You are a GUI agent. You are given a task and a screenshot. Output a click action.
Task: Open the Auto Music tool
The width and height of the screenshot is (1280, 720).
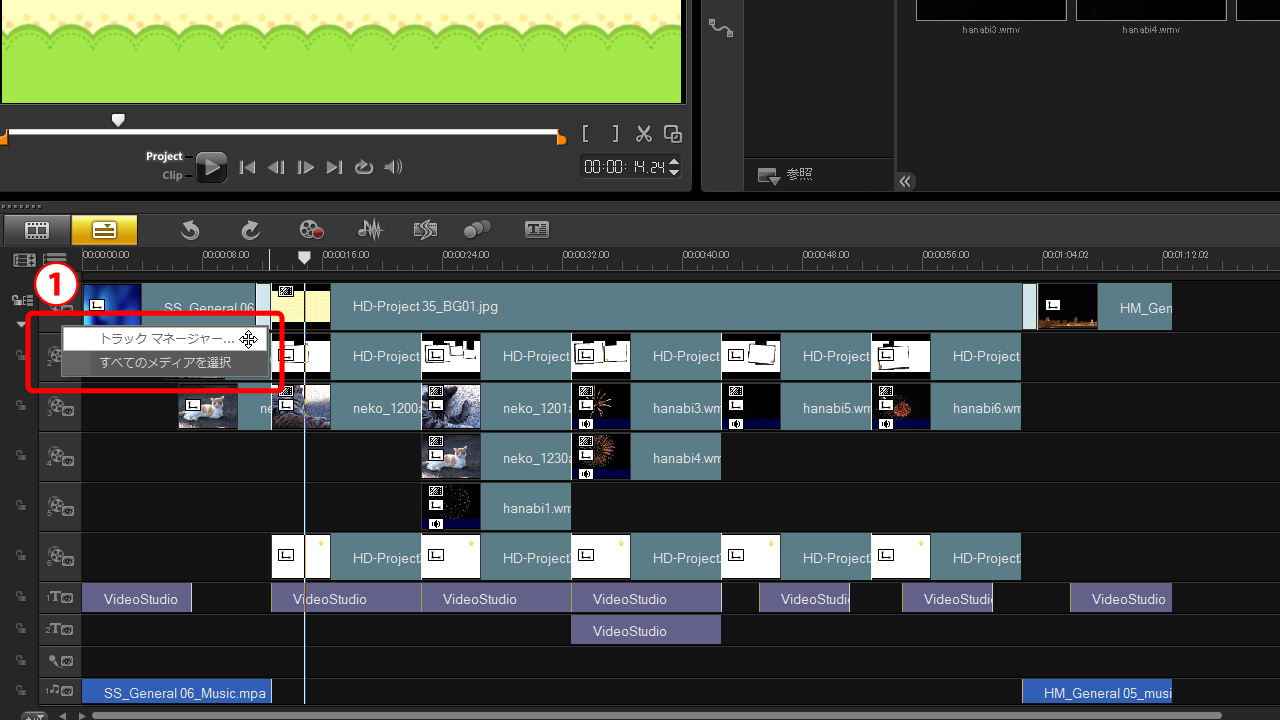425,231
